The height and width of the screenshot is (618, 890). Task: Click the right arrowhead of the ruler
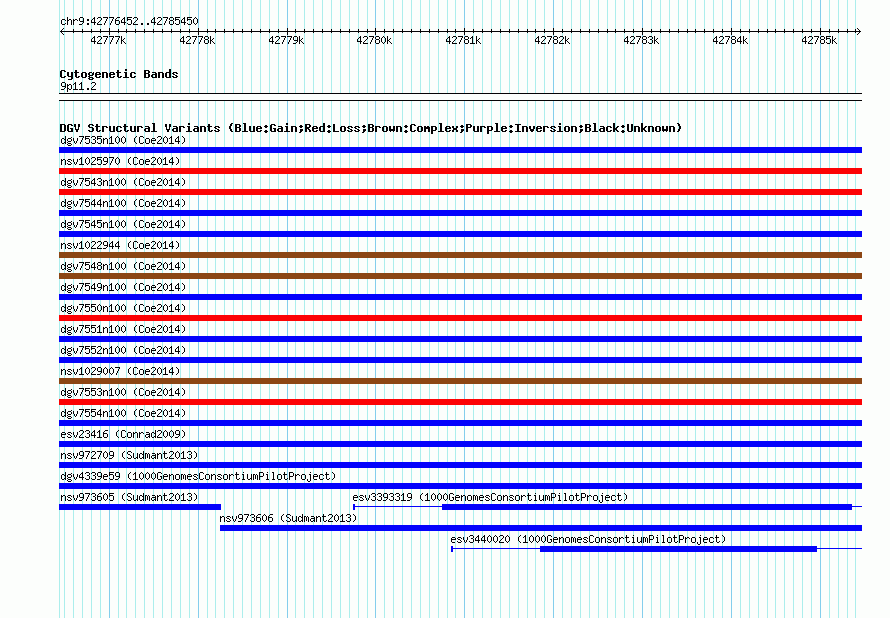(x=859, y=32)
